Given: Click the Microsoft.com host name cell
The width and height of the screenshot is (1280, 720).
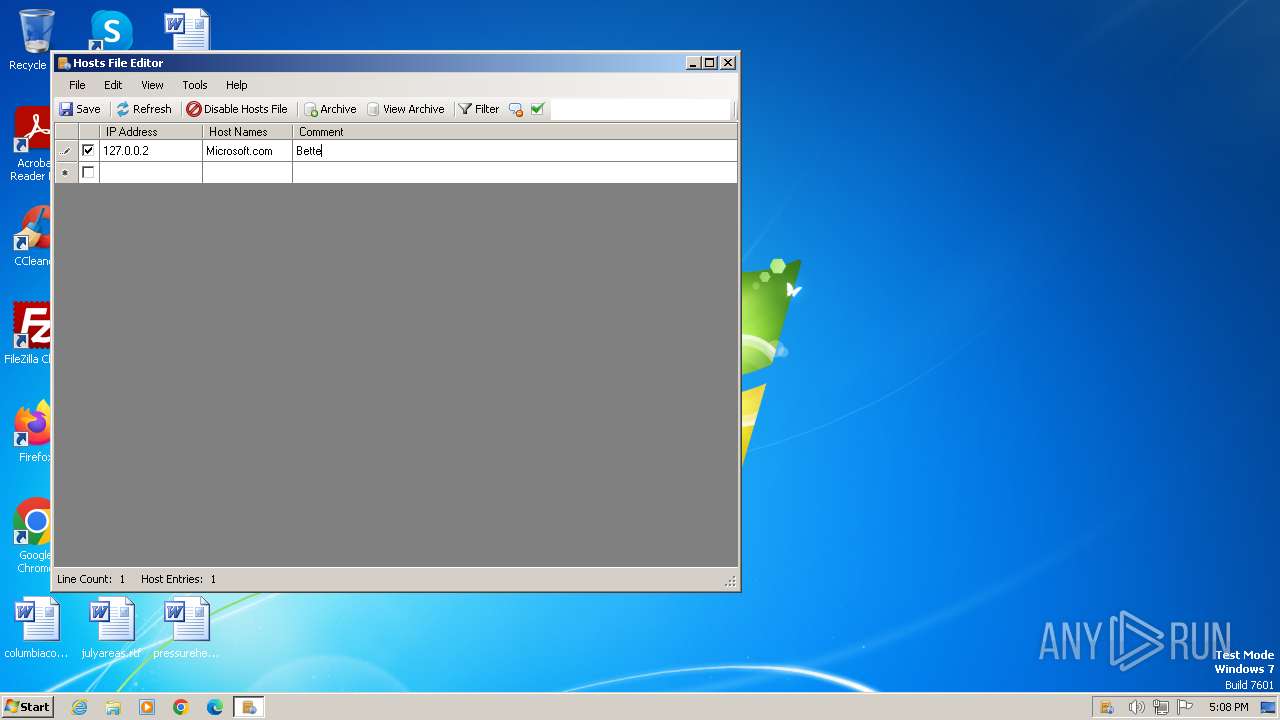Looking at the screenshot, I should click(247, 151).
